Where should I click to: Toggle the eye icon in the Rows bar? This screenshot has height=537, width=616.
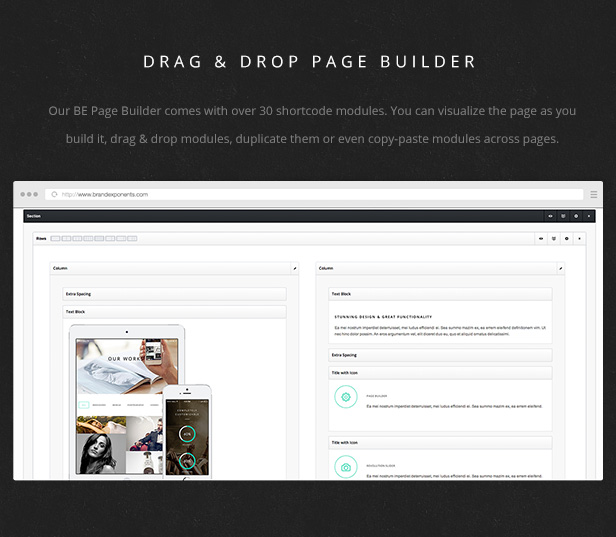click(x=541, y=238)
